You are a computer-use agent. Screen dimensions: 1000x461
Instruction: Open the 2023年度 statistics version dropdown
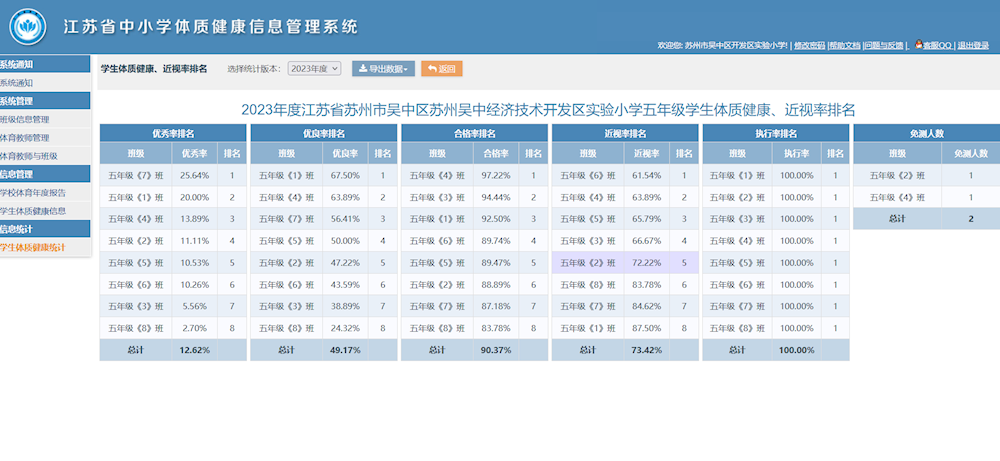pos(314,69)
